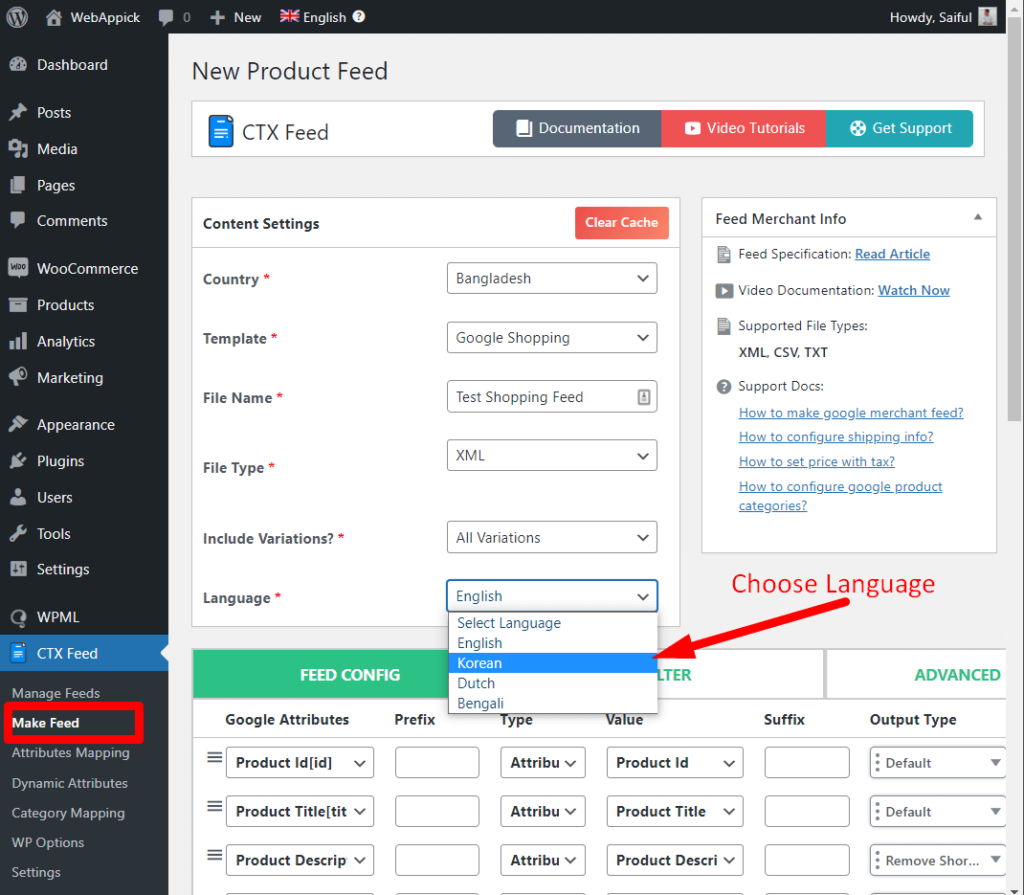Choose Bengali from the language list

click(x=552, y=704)
